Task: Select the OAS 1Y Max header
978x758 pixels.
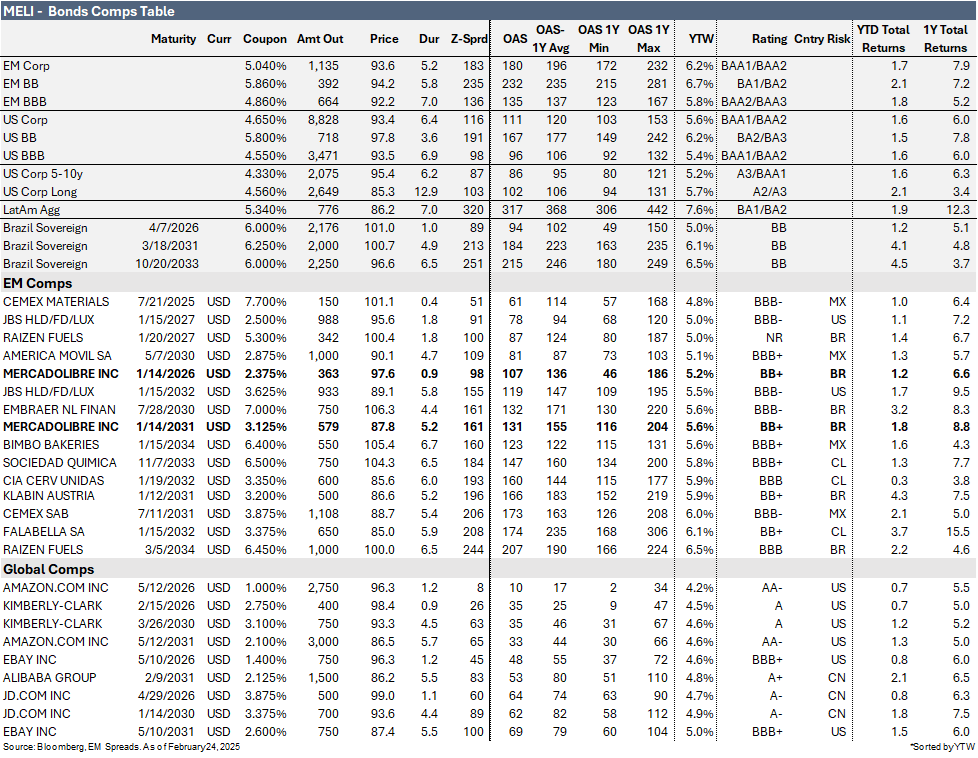Action: (x=649, y=39)
